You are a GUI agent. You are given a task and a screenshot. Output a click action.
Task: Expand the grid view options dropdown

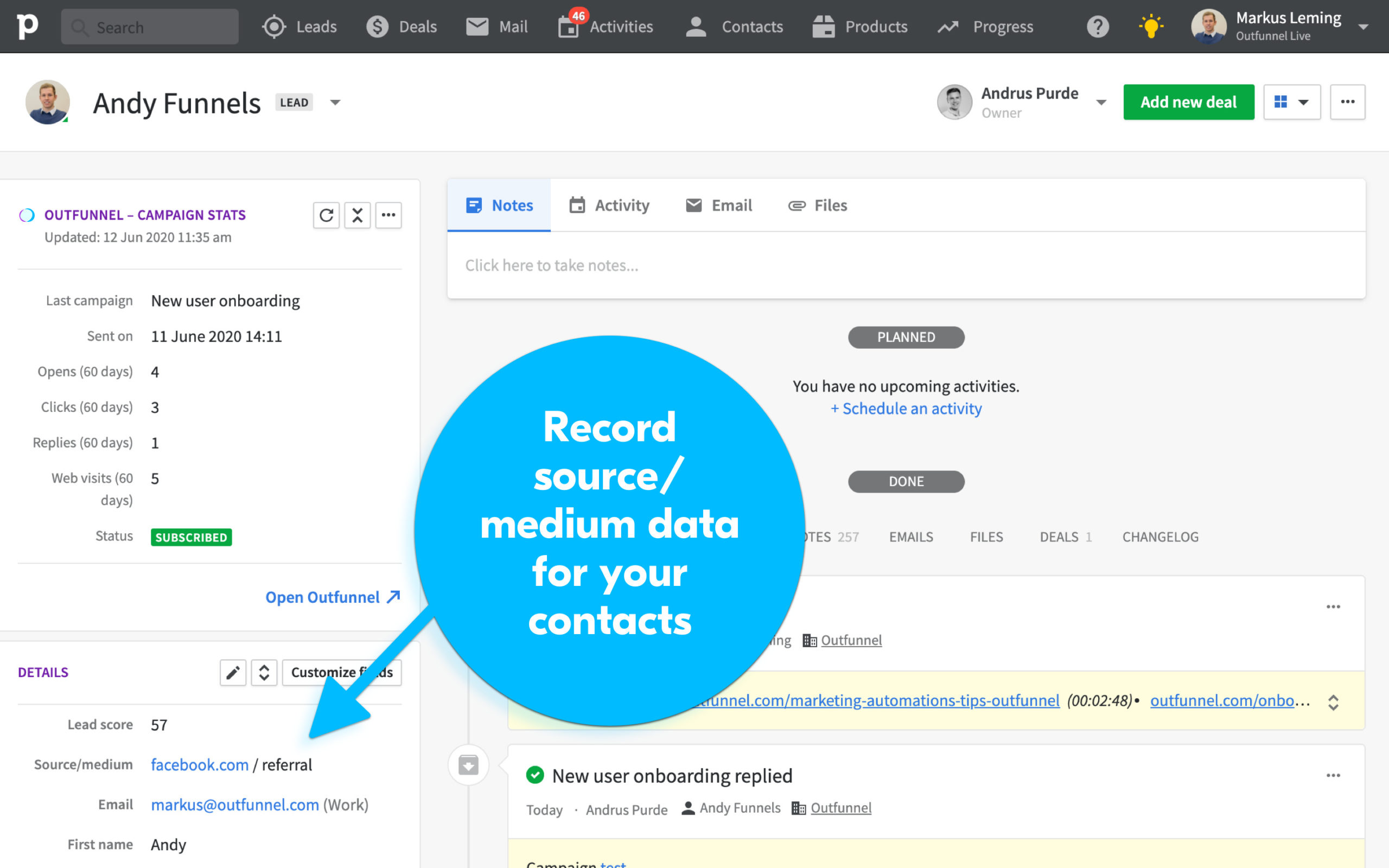(x=1303, y=101)
